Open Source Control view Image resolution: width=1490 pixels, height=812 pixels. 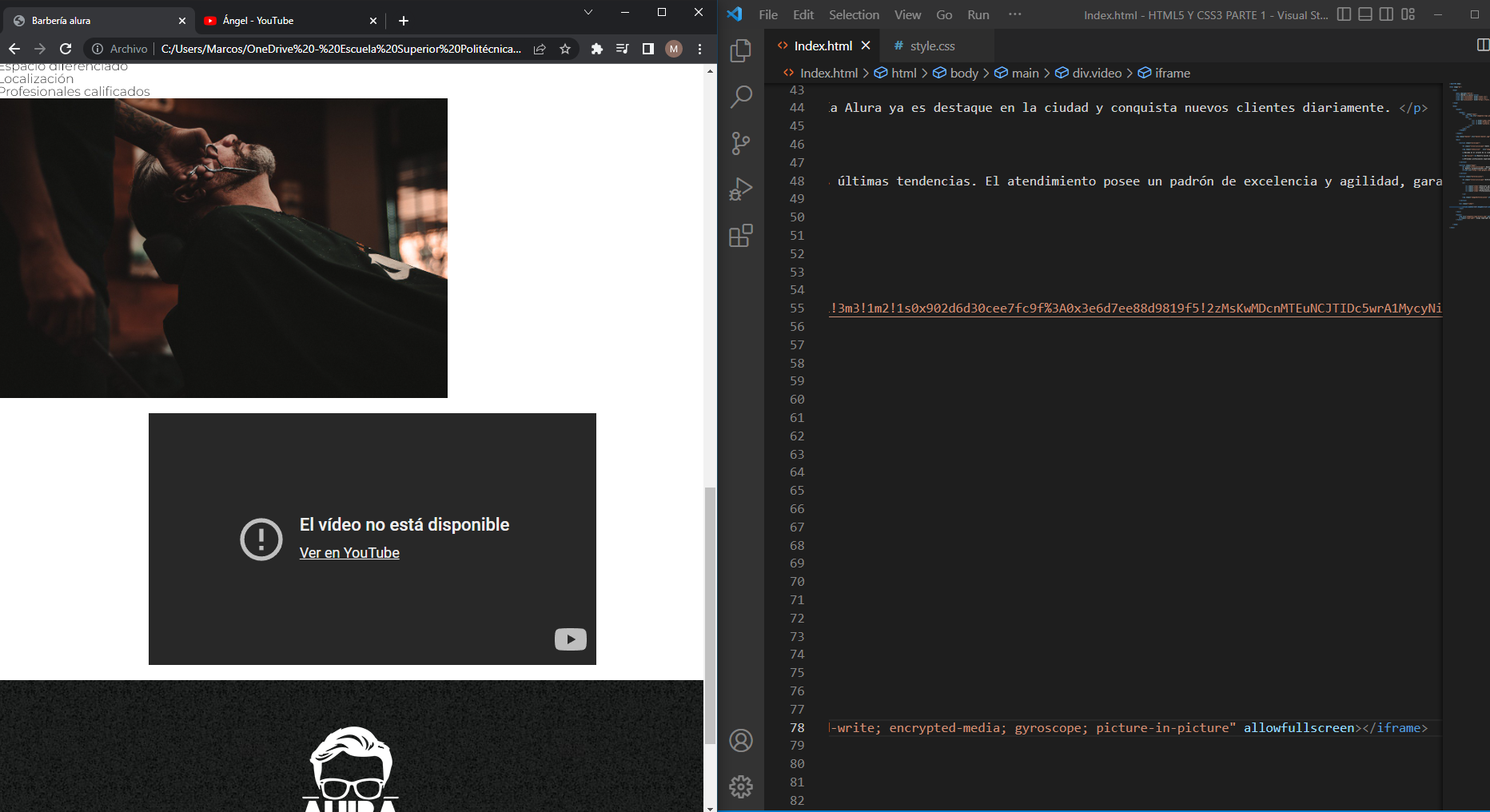[x=741, y=143]
